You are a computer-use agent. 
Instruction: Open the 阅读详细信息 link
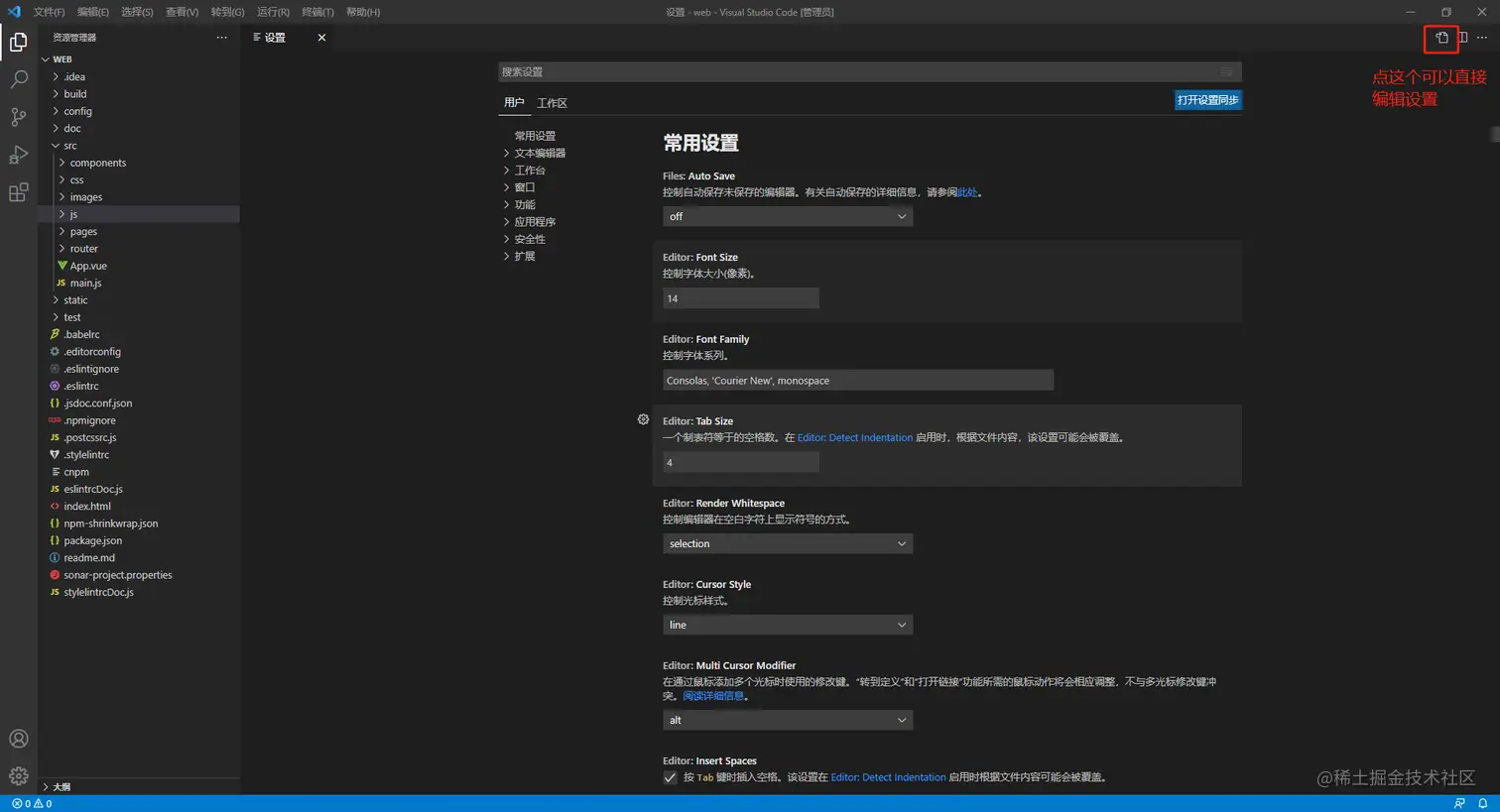coord(712,696)
